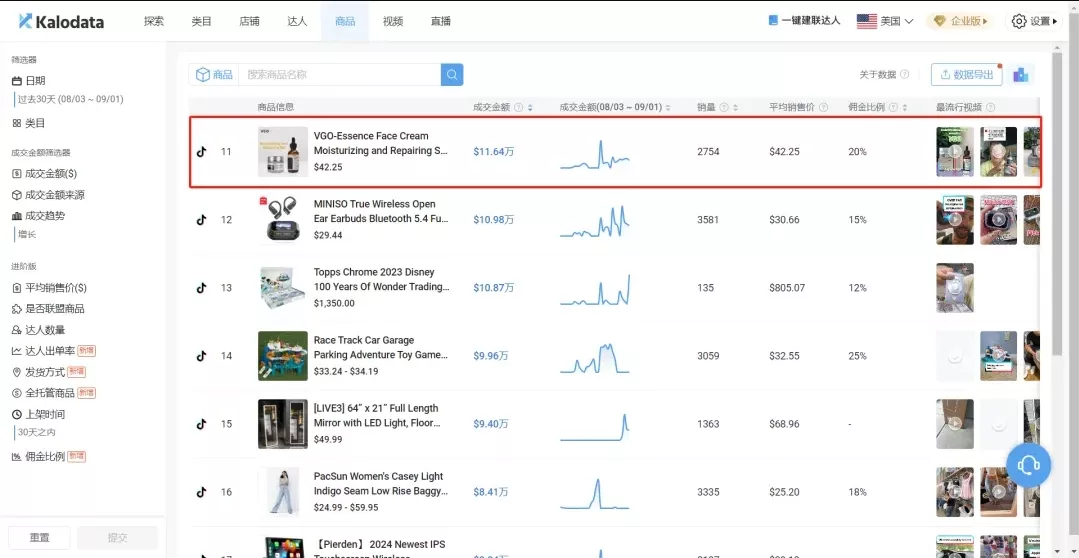Sort by 成交金额 column arrows

tap(530, 107)
